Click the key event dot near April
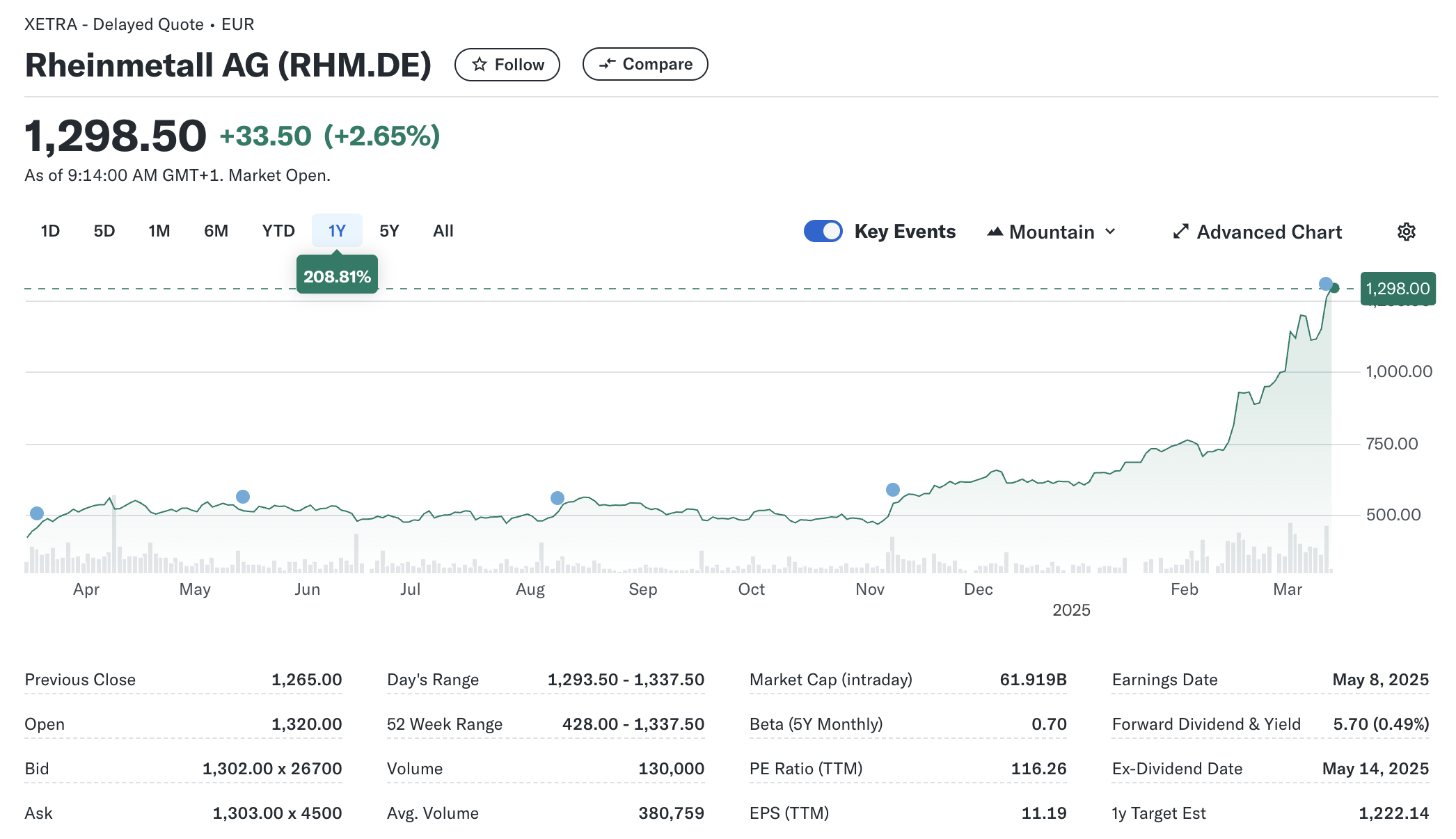This screenshot has width=1456, height=839. pos(37,513)
